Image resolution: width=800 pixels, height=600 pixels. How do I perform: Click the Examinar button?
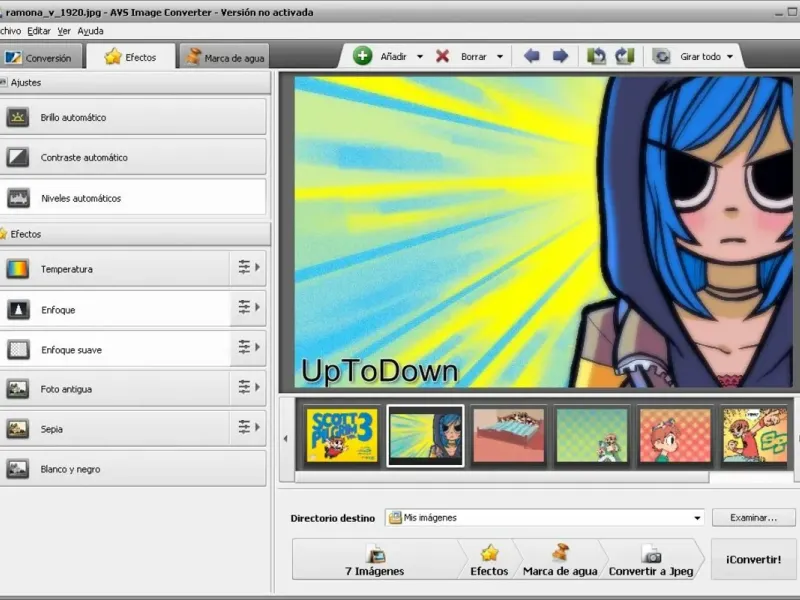753,518
